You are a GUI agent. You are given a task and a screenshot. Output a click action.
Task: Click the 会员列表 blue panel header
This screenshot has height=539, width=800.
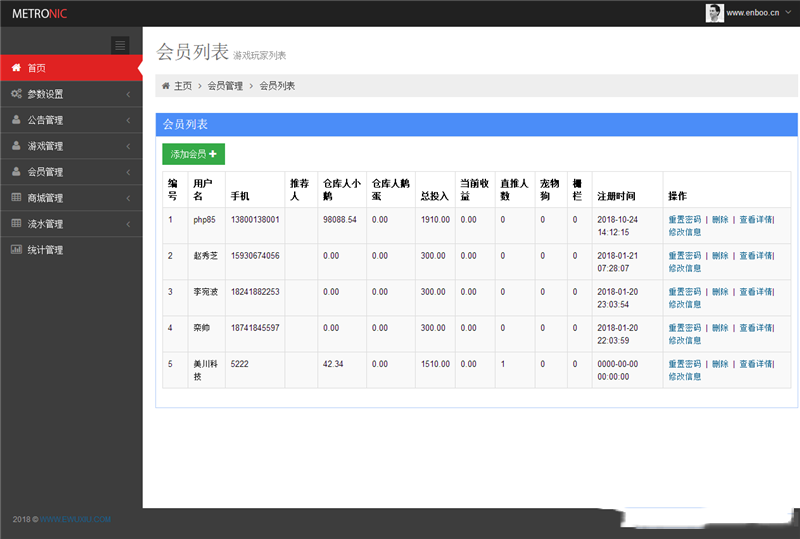point(477,125)
